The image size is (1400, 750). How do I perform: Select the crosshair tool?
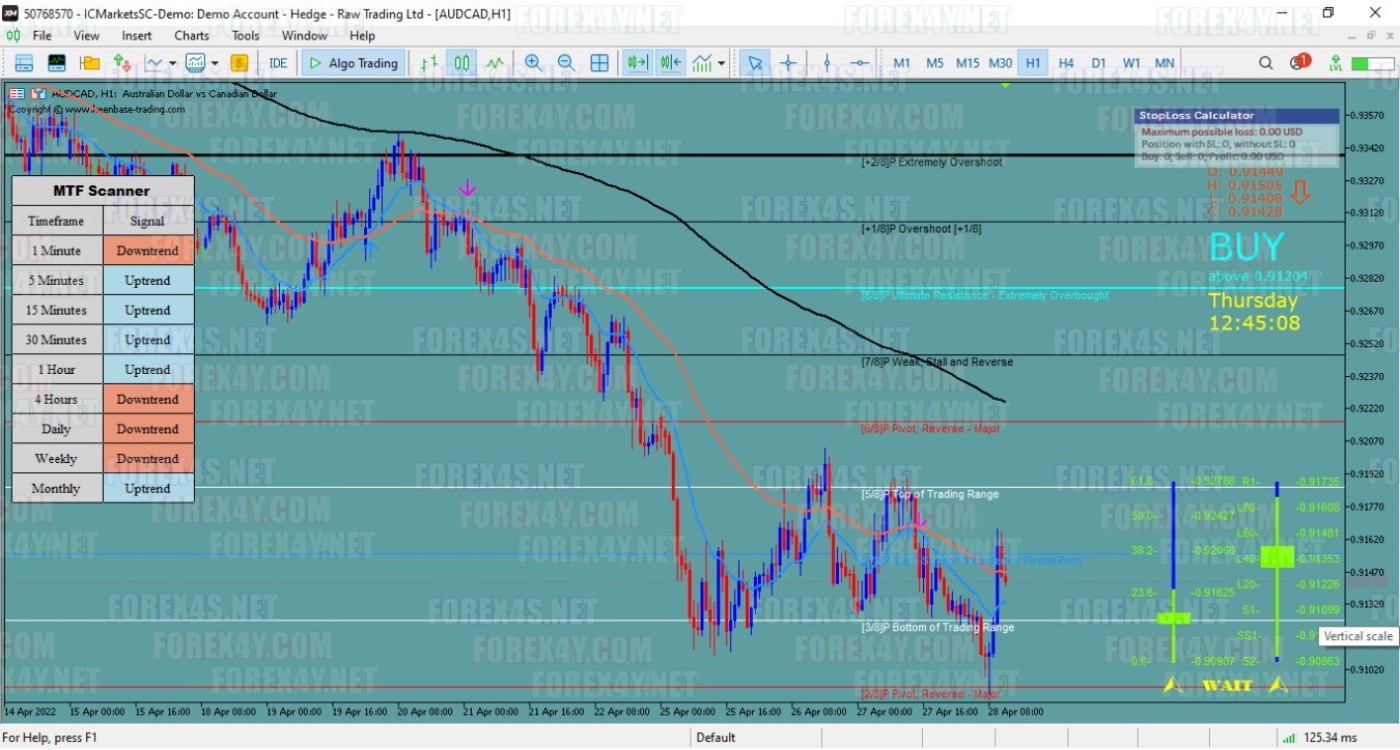pyautogui.click(x=788, y=63)
